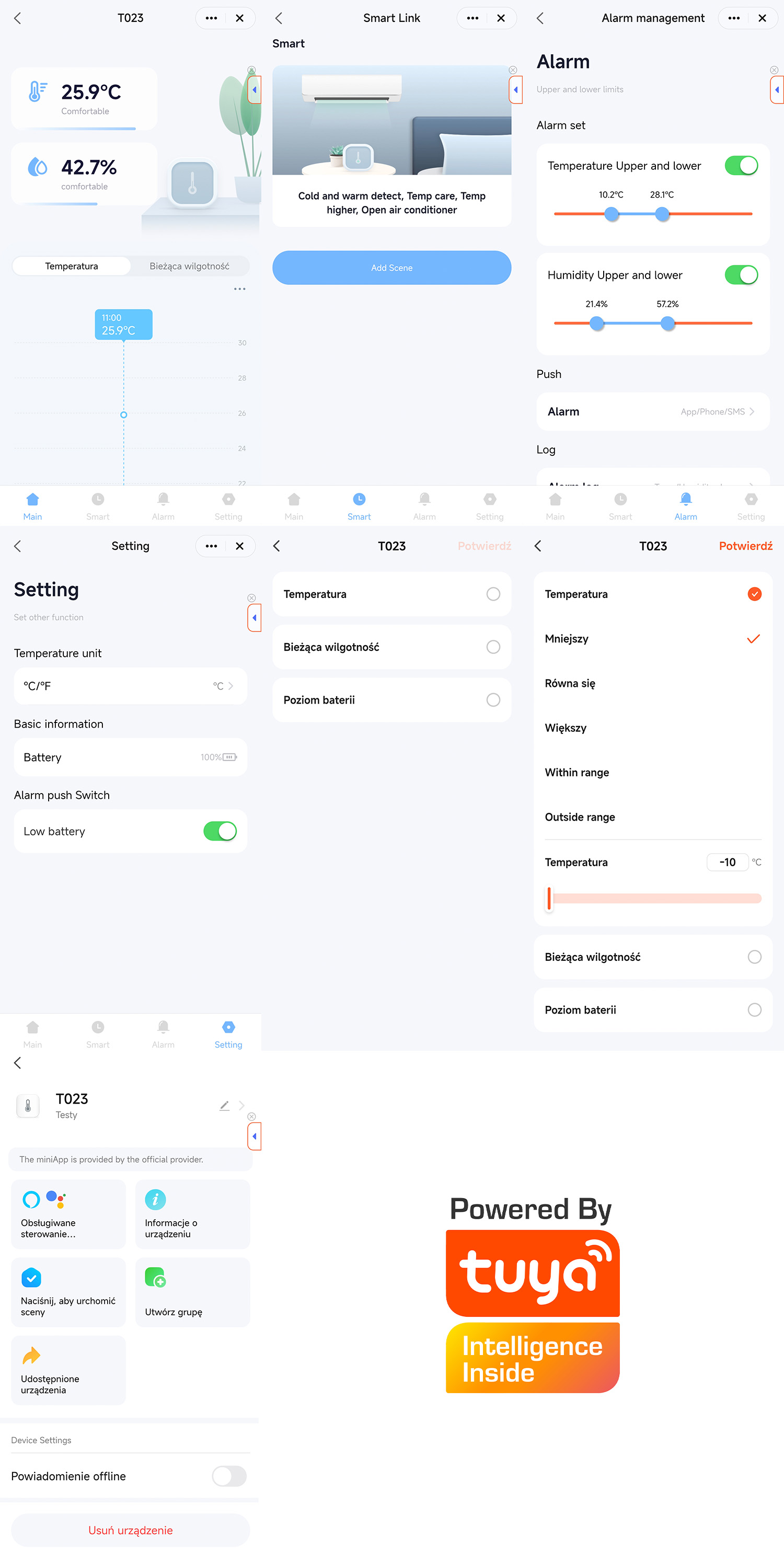Switch to Bieżąca wilgotność chart tab

tap(189, 266)
